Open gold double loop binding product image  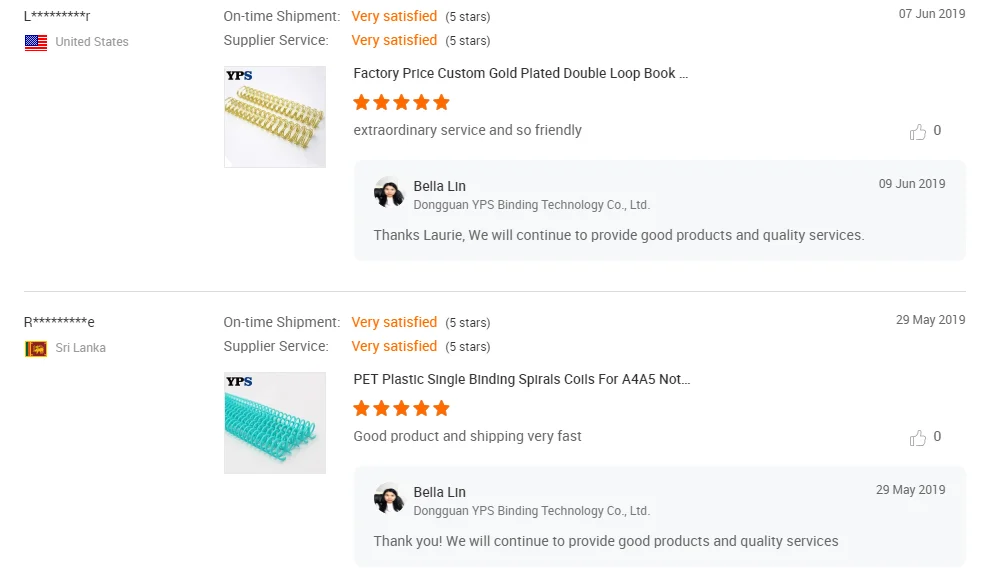275,117
